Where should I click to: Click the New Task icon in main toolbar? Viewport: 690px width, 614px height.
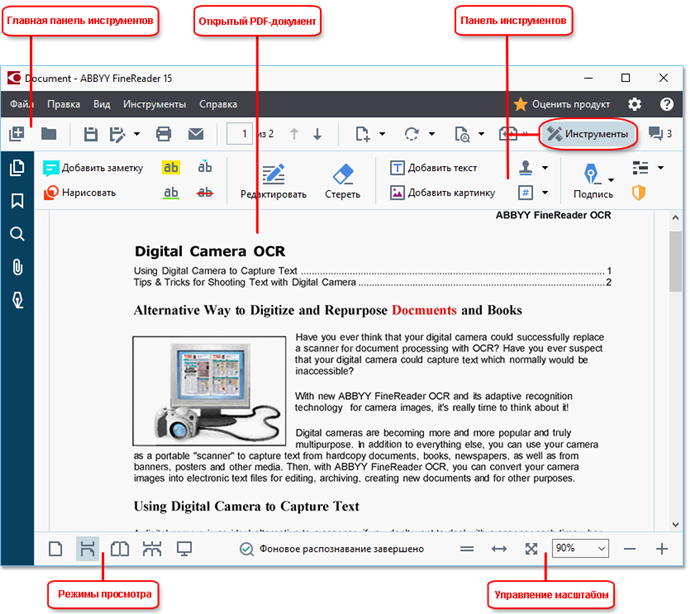pyautogui.click(x=17, y=134)
